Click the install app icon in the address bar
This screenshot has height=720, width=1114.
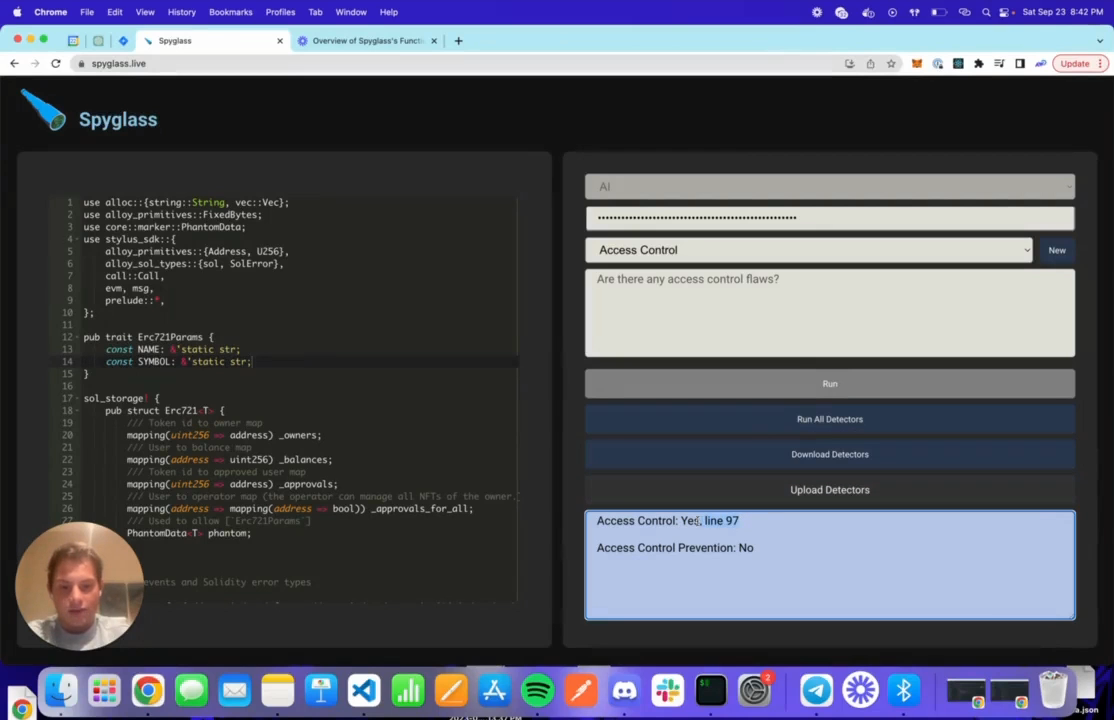click(850, 63)
